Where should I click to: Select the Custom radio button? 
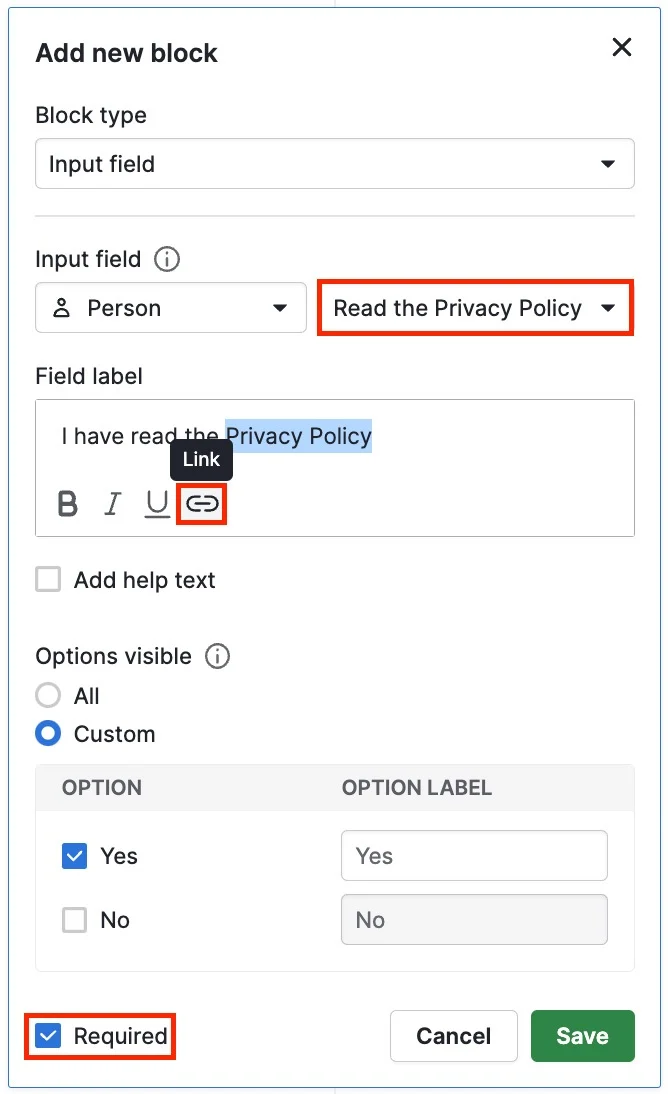[48, 734]
